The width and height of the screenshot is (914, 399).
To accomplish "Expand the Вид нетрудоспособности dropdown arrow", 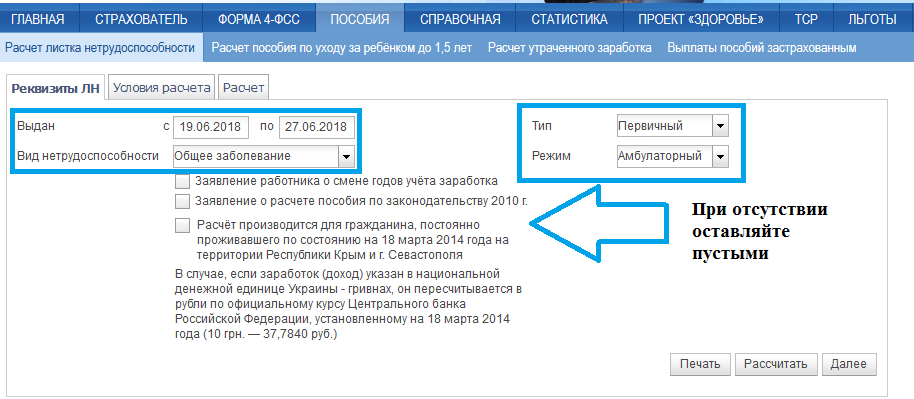I will (x=346, y=156).
